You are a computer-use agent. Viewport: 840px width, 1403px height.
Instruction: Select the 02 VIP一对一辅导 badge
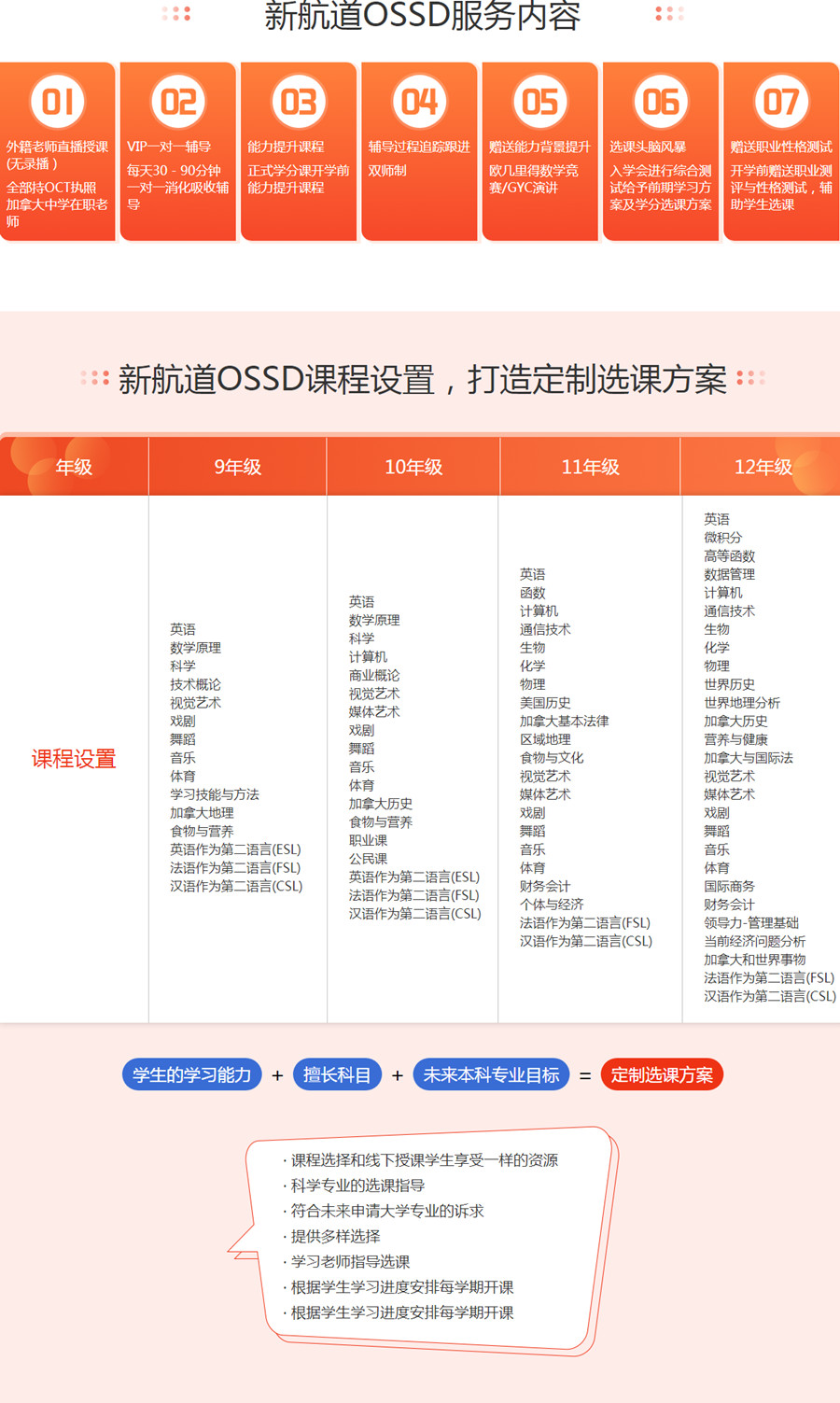click(x=178, y=101)
